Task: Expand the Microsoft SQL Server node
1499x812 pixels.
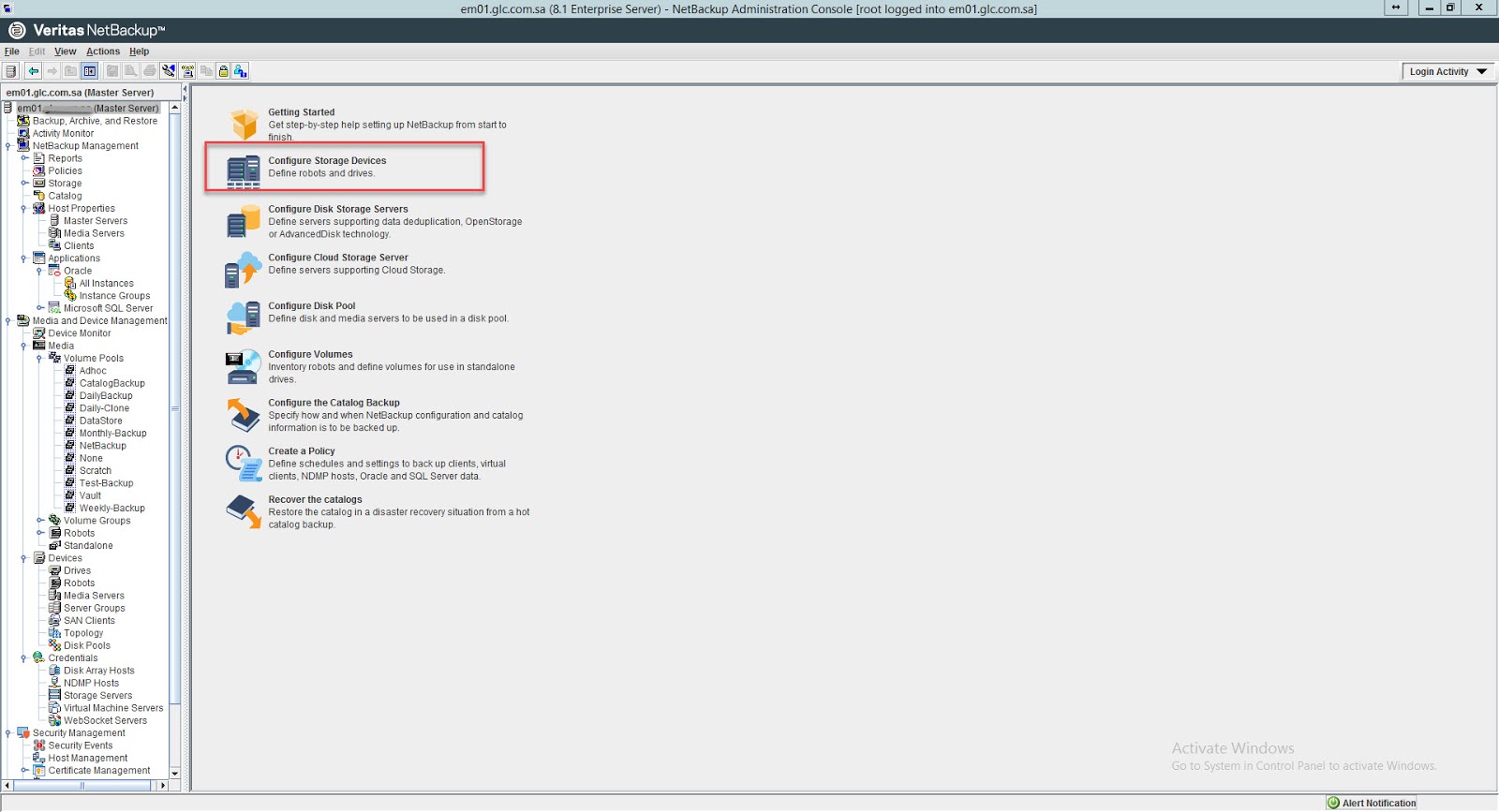Action: 39,308
